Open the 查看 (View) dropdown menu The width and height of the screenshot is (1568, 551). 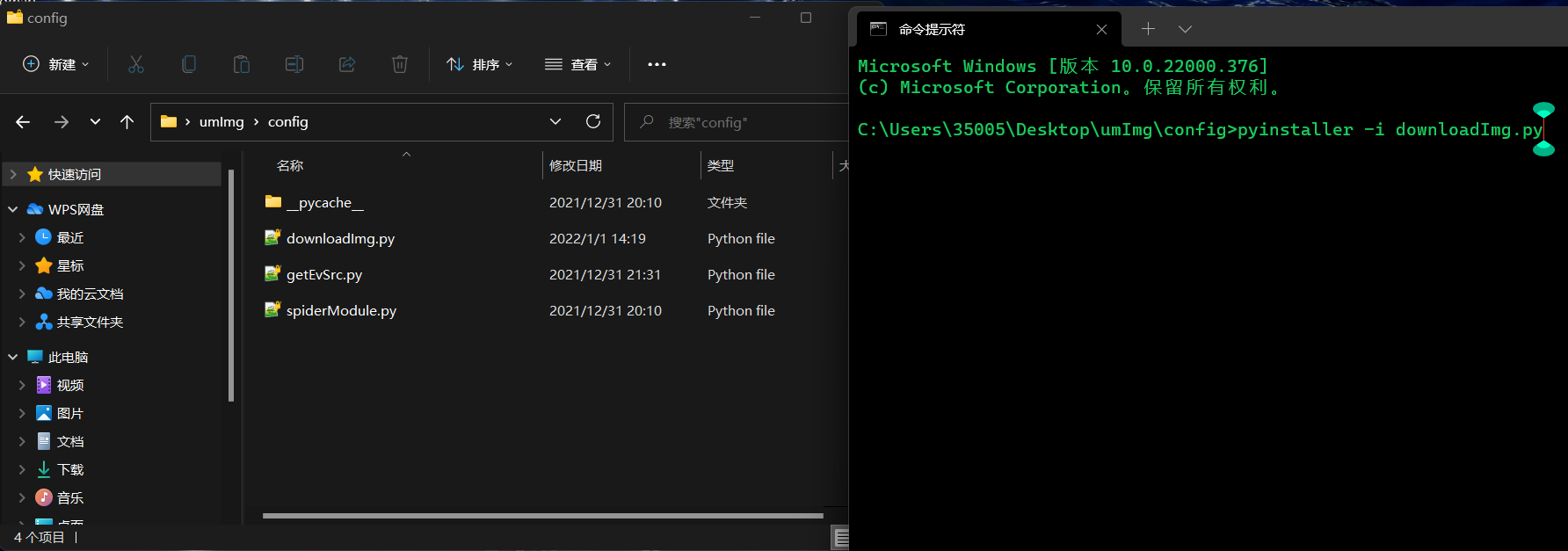(x=577, y=64)
